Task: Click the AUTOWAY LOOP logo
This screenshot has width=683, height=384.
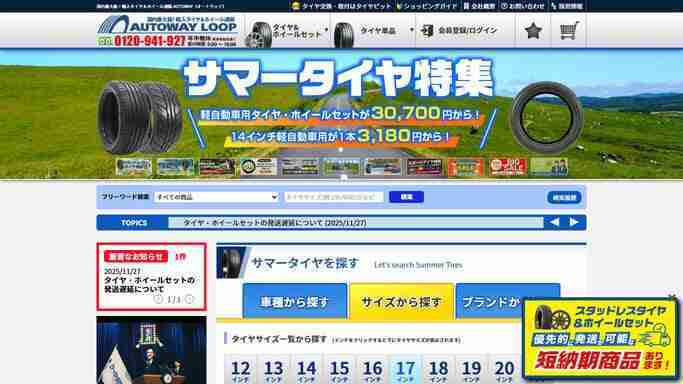Action: tap(168, 25)
